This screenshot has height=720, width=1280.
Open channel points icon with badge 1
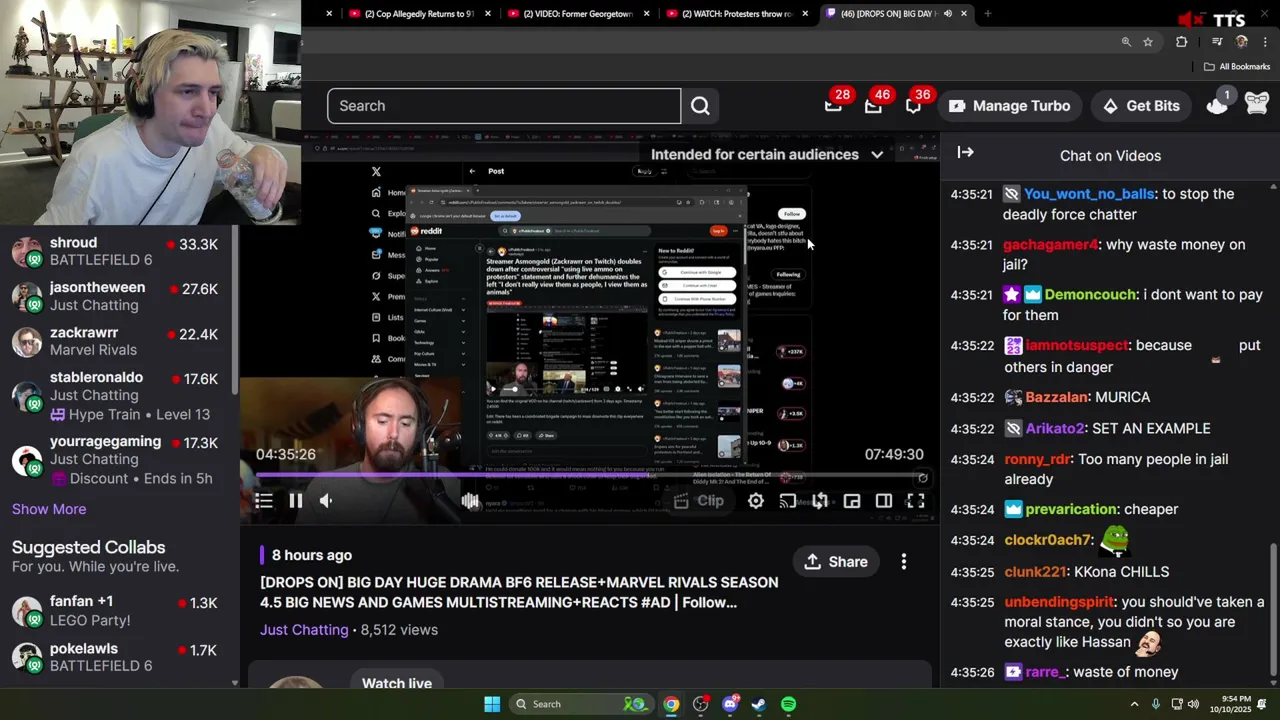point(1217,104)
